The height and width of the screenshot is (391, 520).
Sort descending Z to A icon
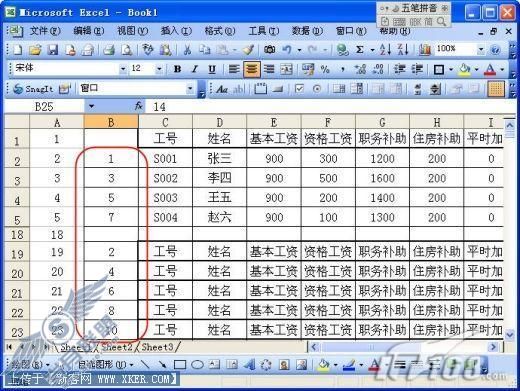pyautogui.click(x=403, y=50)
